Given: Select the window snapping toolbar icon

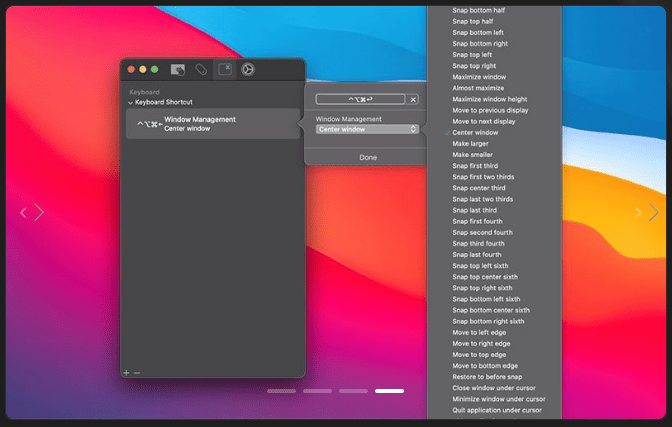Looking at the screenshot, I should (225, 69).
